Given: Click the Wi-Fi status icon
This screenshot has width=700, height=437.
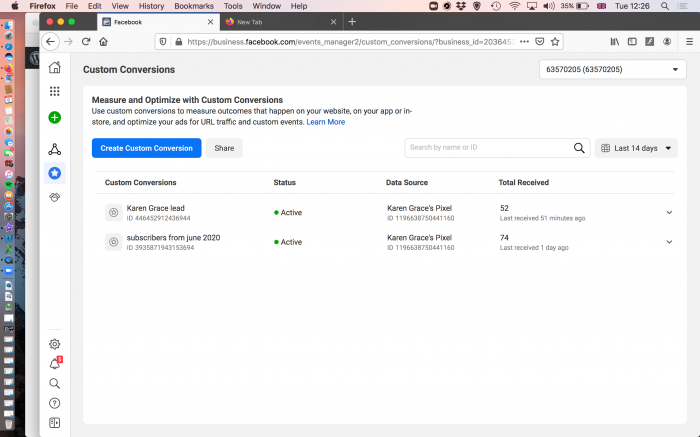Looking at the screenshot, I should click(514, 6).
